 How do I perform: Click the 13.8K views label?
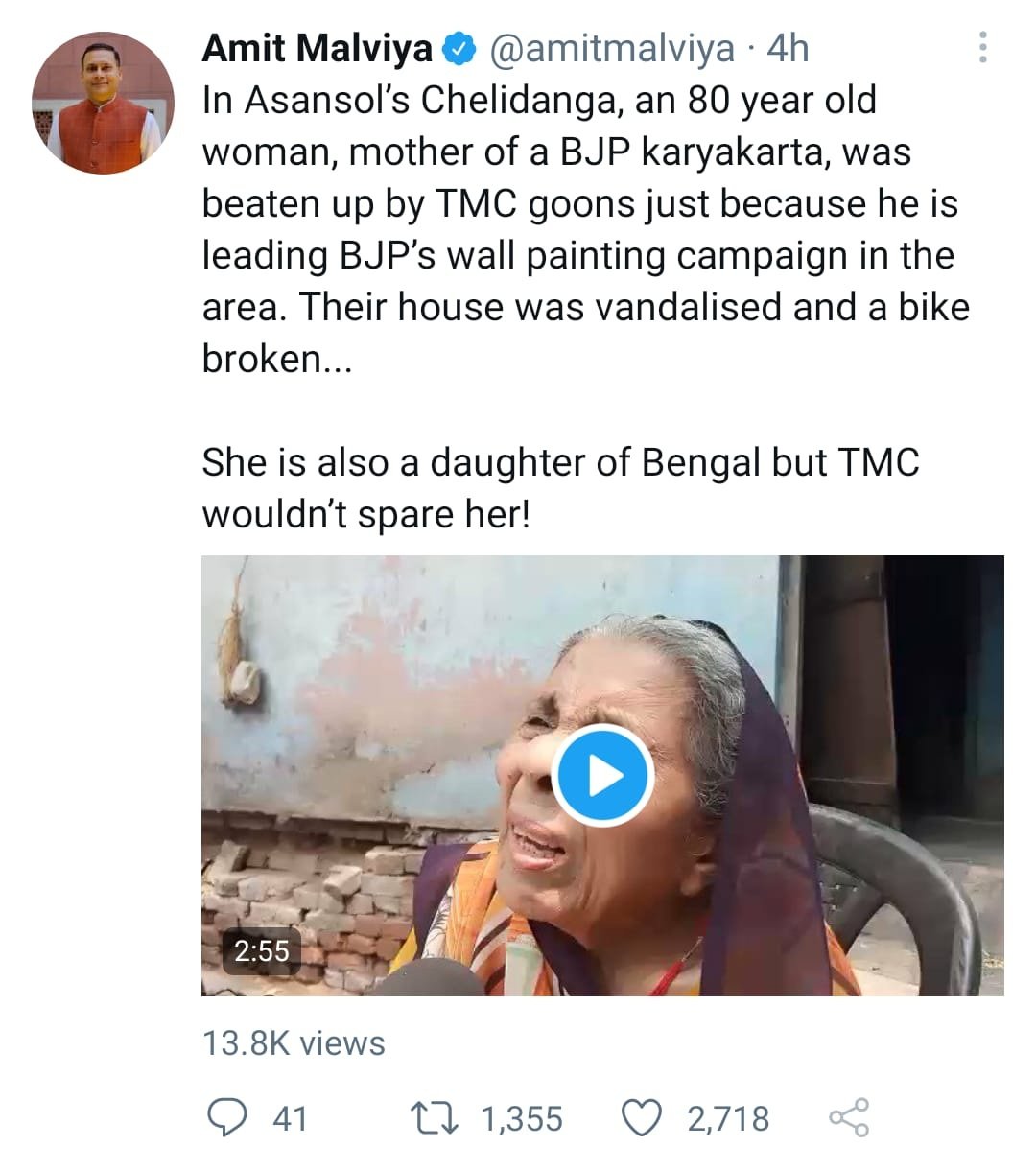point(294,1043)
